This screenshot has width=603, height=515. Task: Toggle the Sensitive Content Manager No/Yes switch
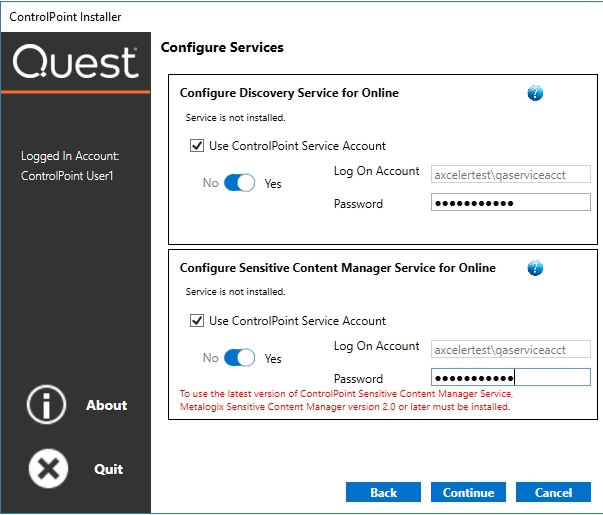pyautogui.click(x=239, y=358)
